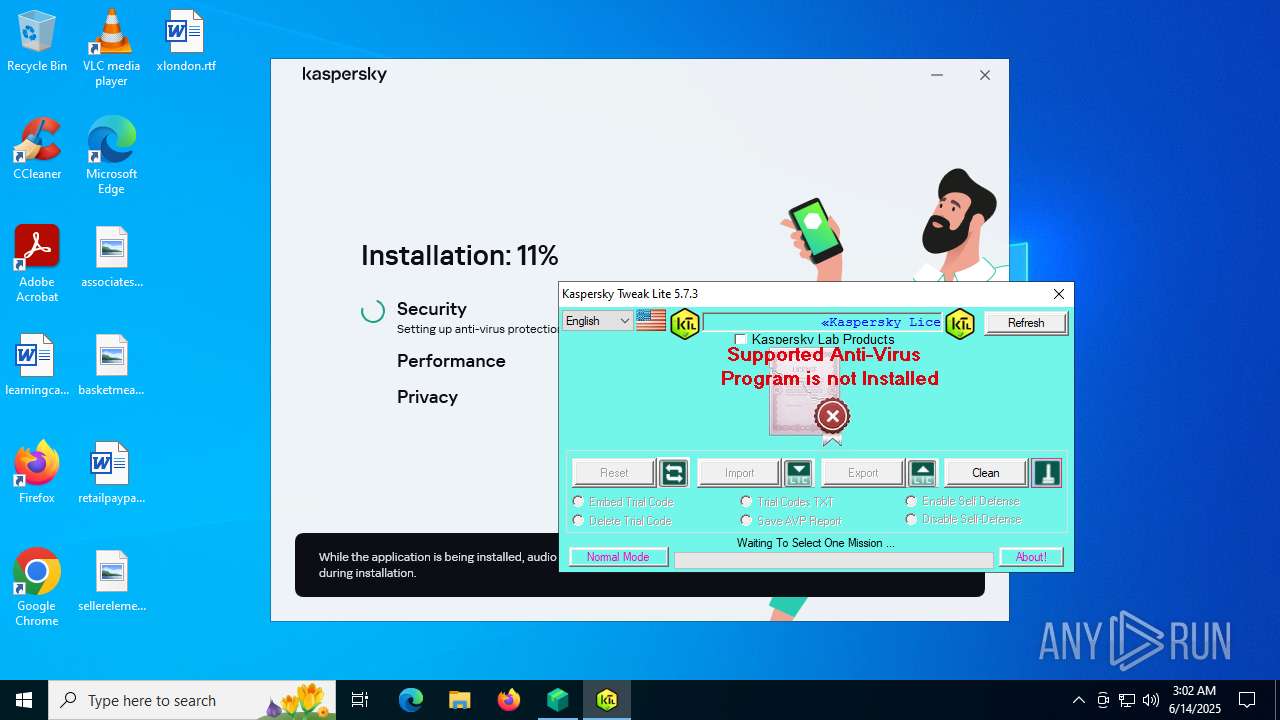Click the mission progress bar
This screenshot has height=720, width=1280.
pyautogui.click(x=834, y=560)
